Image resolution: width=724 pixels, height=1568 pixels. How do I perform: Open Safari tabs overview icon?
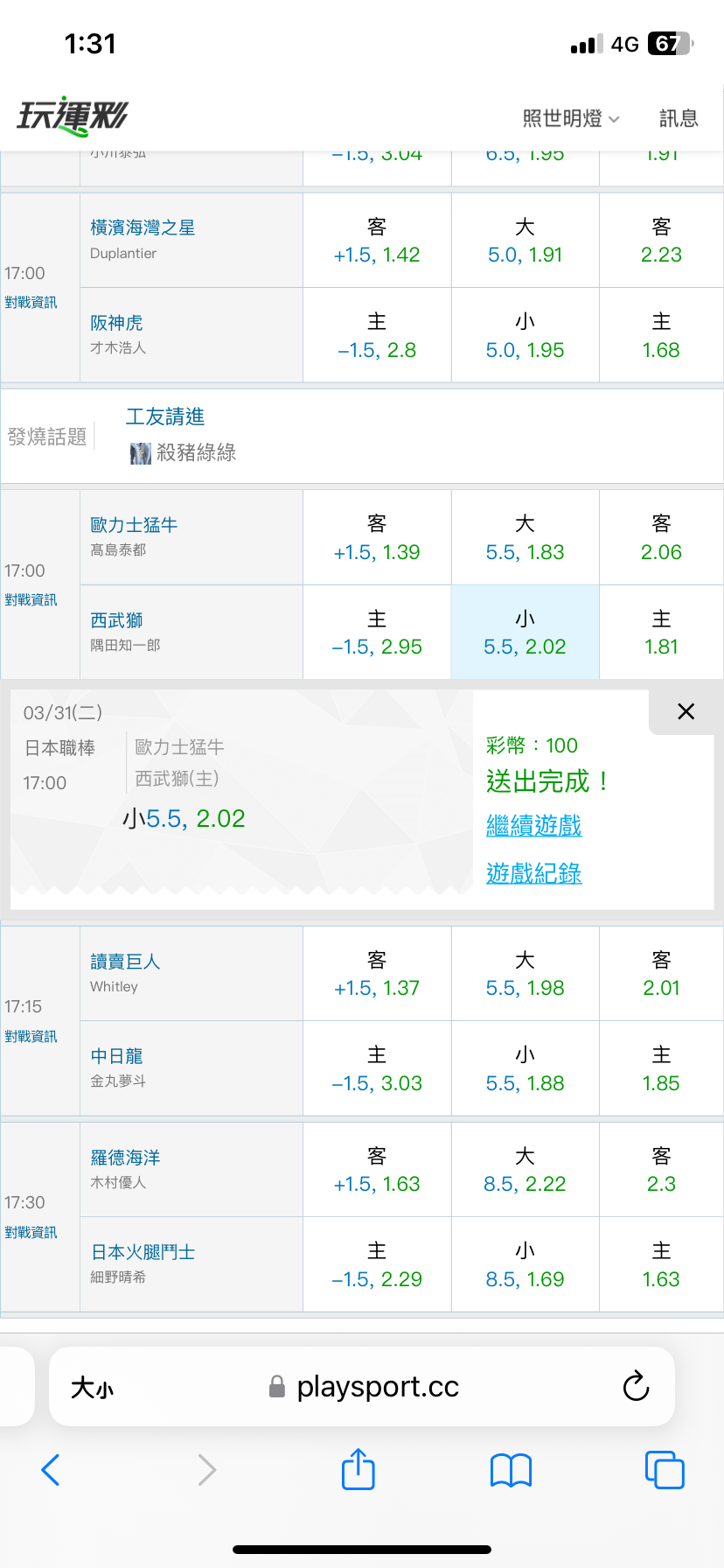[x=664, y=1470]
